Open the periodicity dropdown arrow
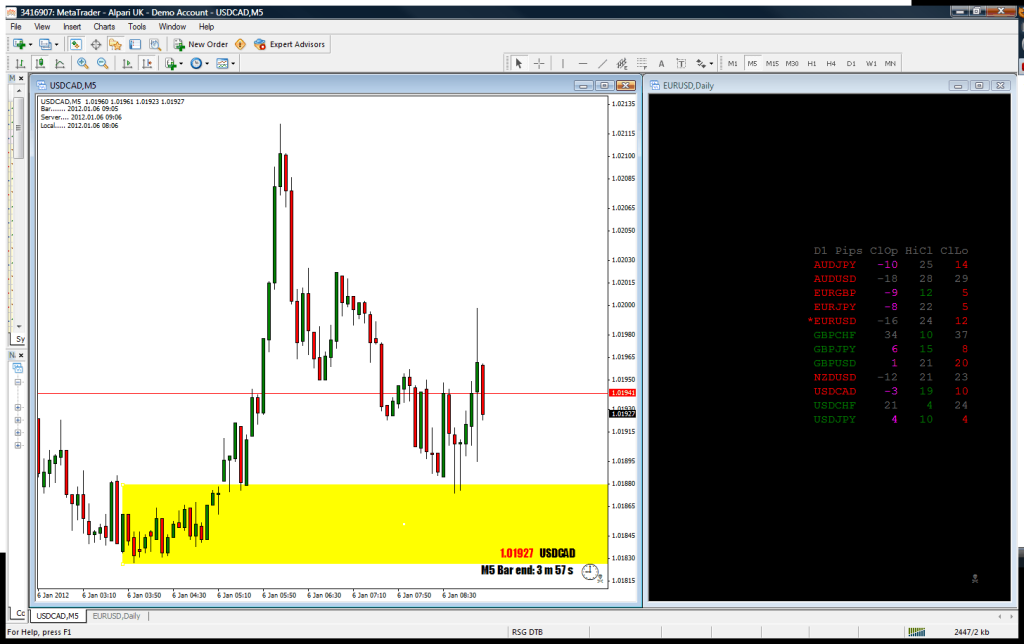The height and width of the screenshot is (644, 1024). [x=207, y=63]
